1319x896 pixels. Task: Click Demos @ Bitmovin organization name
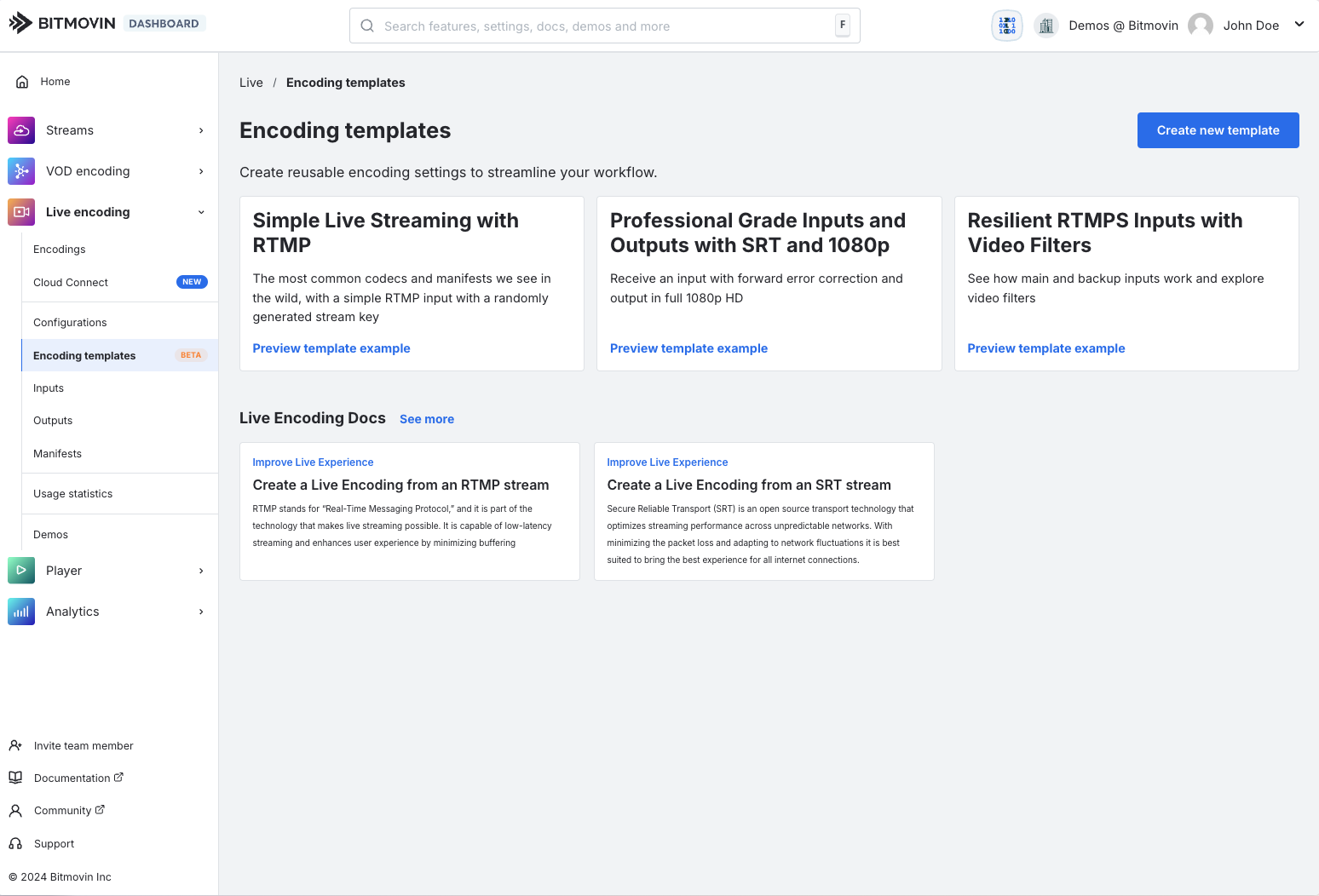point(1123,26)
